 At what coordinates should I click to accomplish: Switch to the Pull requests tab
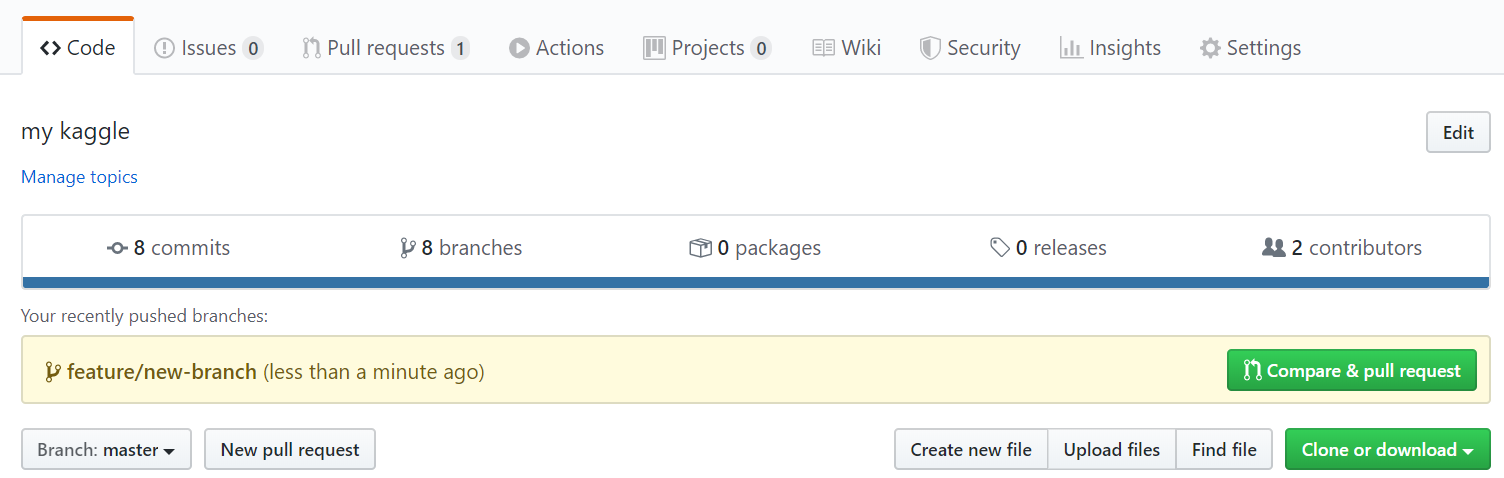pyautogui.click(x=385, y=48)
